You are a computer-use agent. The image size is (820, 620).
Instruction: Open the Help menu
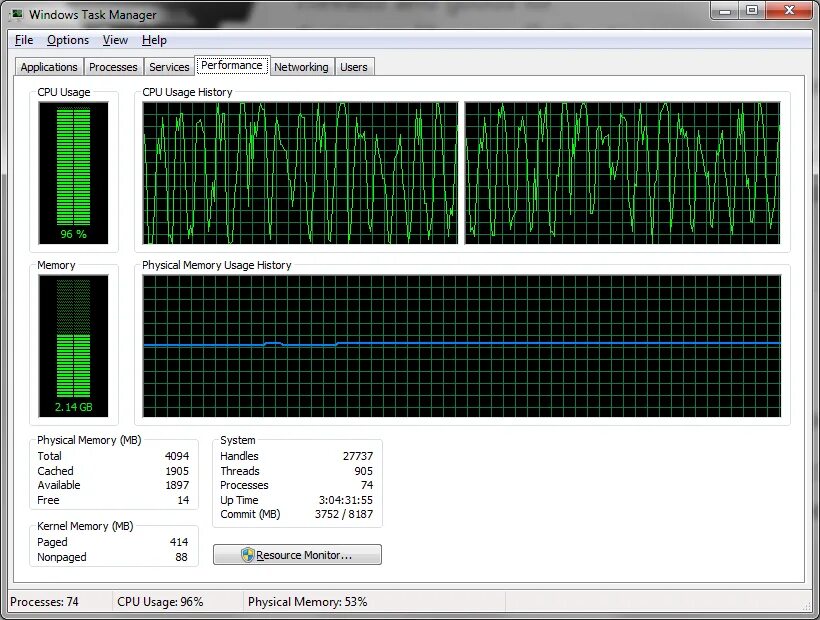click(x=154, y=40)
